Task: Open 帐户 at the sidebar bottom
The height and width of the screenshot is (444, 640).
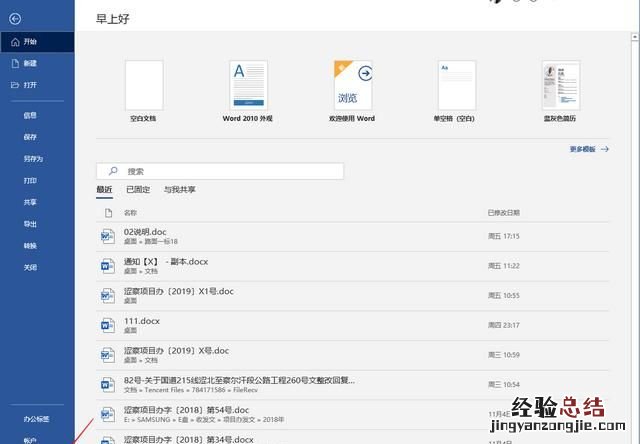Action: [x=30, y=440]
